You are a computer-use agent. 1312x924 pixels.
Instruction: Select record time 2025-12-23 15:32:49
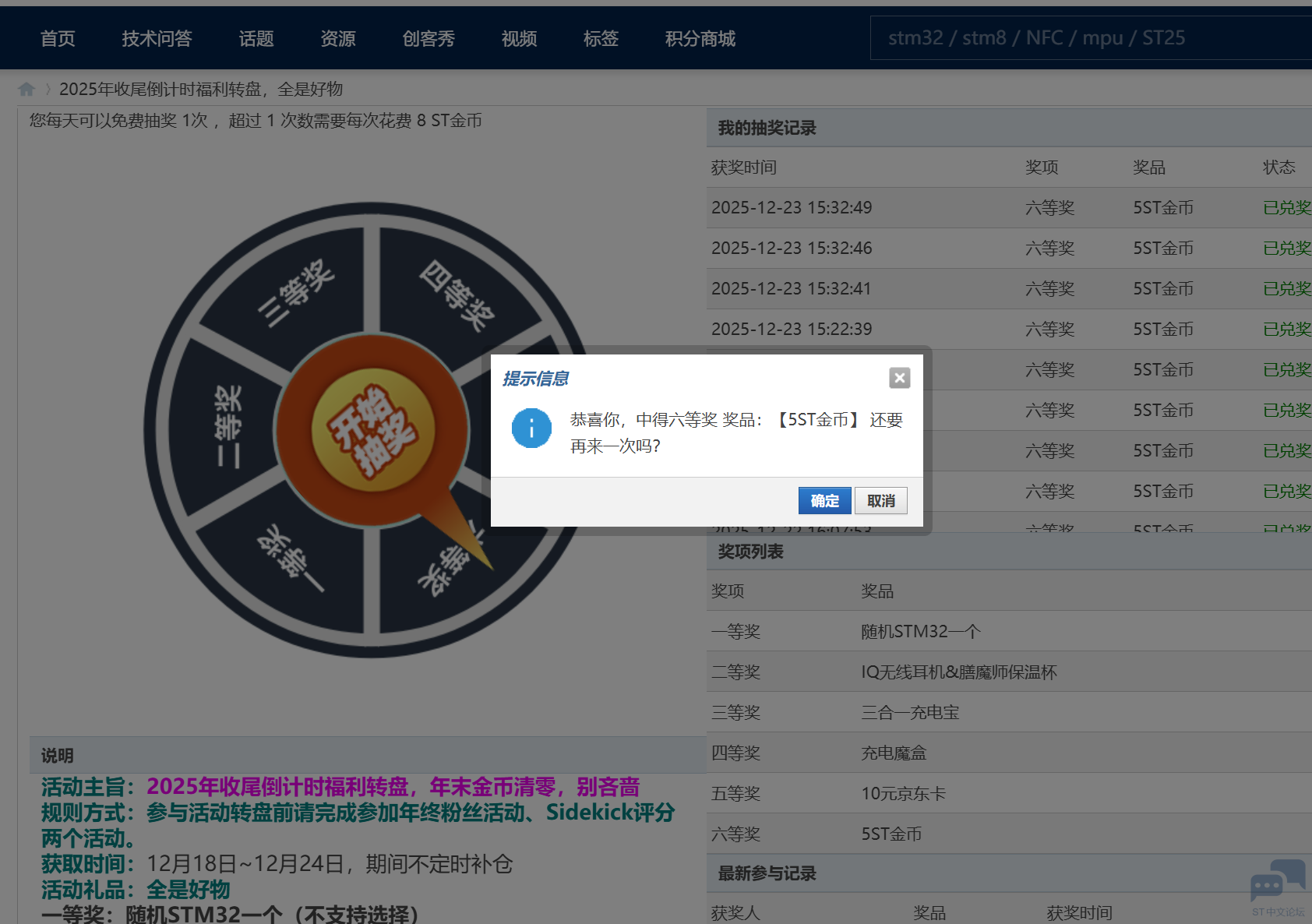coord(792,208)
